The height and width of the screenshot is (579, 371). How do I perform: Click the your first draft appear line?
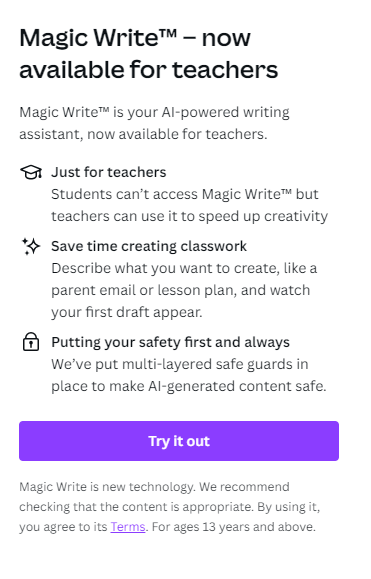(127, 312)
